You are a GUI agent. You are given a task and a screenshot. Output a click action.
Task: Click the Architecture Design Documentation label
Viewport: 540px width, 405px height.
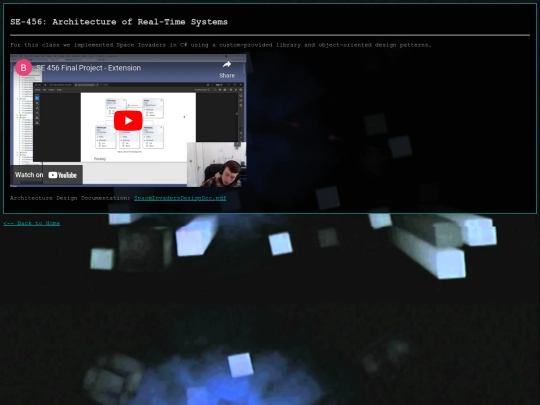click(x=70, y=198)
